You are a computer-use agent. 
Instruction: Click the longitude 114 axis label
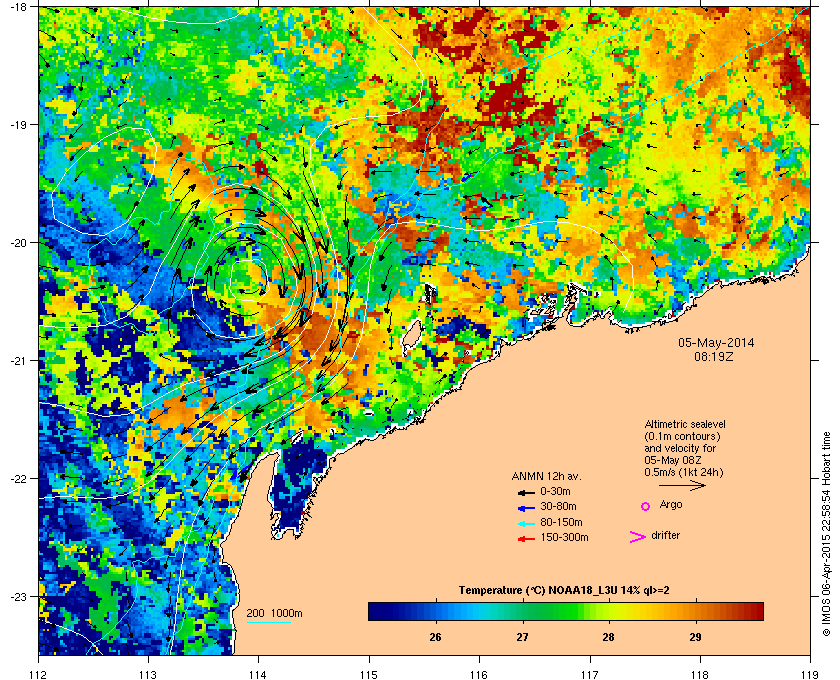(x=258, y=674)
